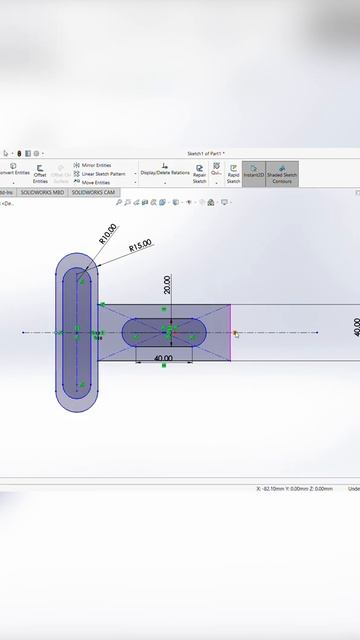The height and width of the screenshot is (640, 360).
Task: Click the Dynamic Annotation Views icon
Action: coord(153,202)
